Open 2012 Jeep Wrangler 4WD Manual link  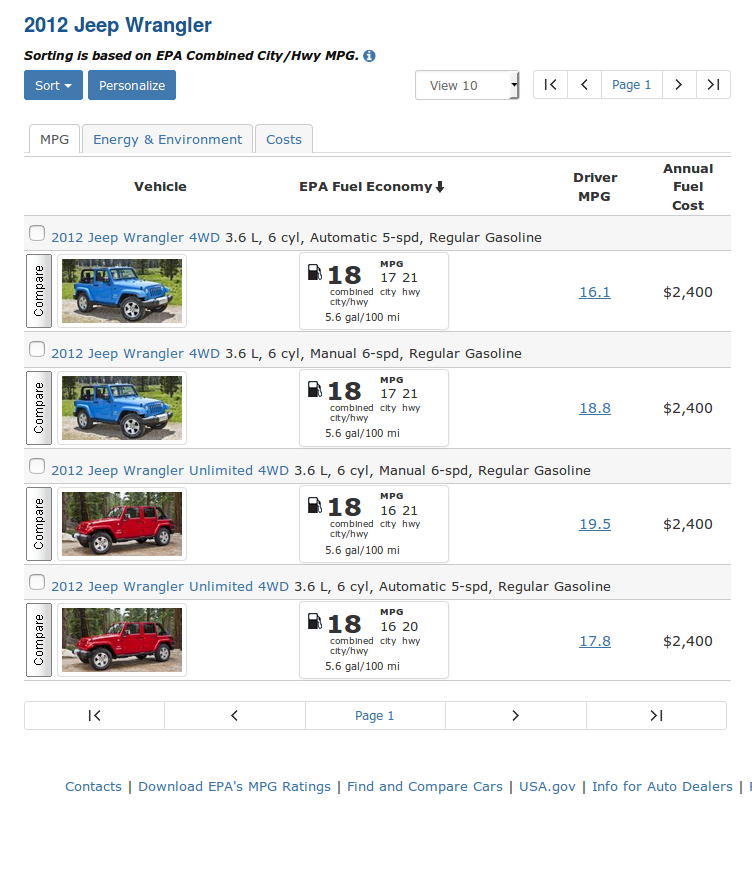pyautogui.click(x=135, y=353)
